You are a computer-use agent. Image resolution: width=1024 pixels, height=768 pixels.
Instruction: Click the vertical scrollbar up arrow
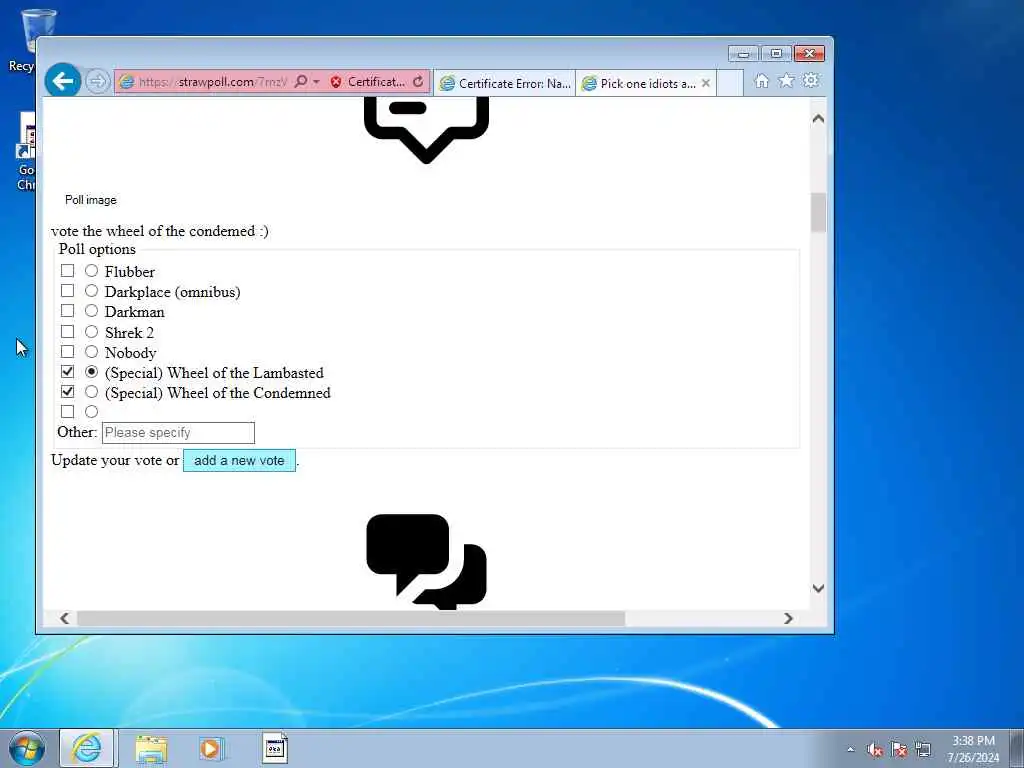(x=818, y=119)
